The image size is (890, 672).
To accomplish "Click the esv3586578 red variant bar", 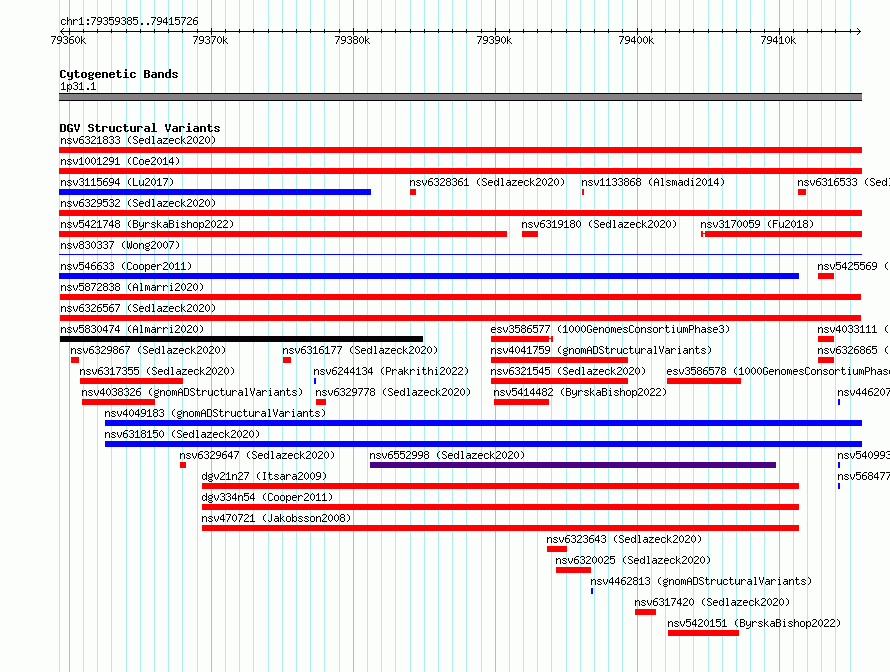I will tap(704, 381).
